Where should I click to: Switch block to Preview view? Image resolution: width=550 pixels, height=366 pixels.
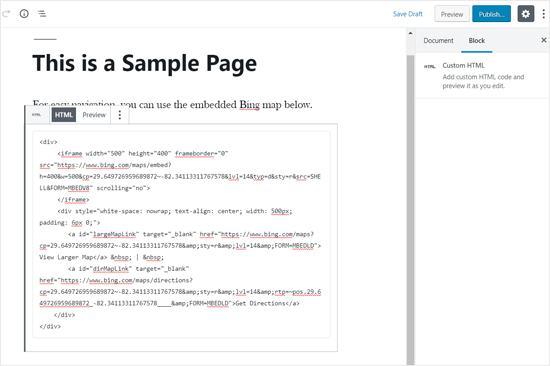coord(94,115)
